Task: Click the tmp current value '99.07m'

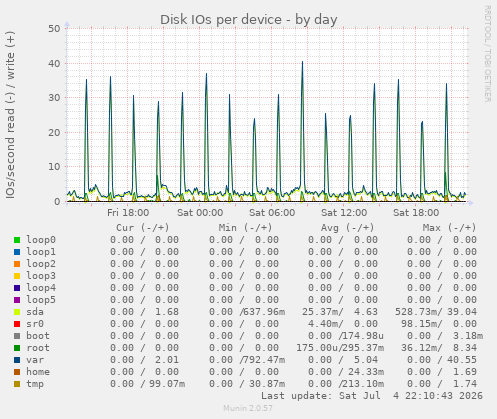Action: click(x=167, y=384)
